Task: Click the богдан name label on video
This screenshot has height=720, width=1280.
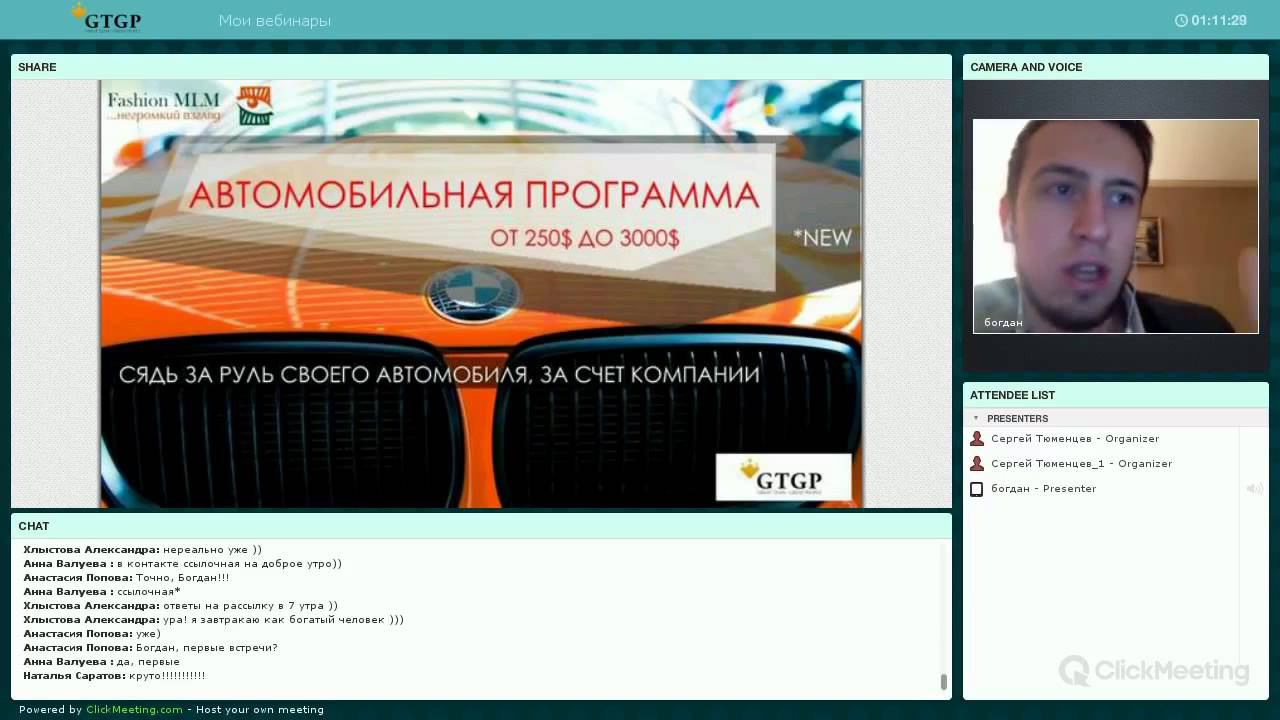Action: coord(1003,323)
